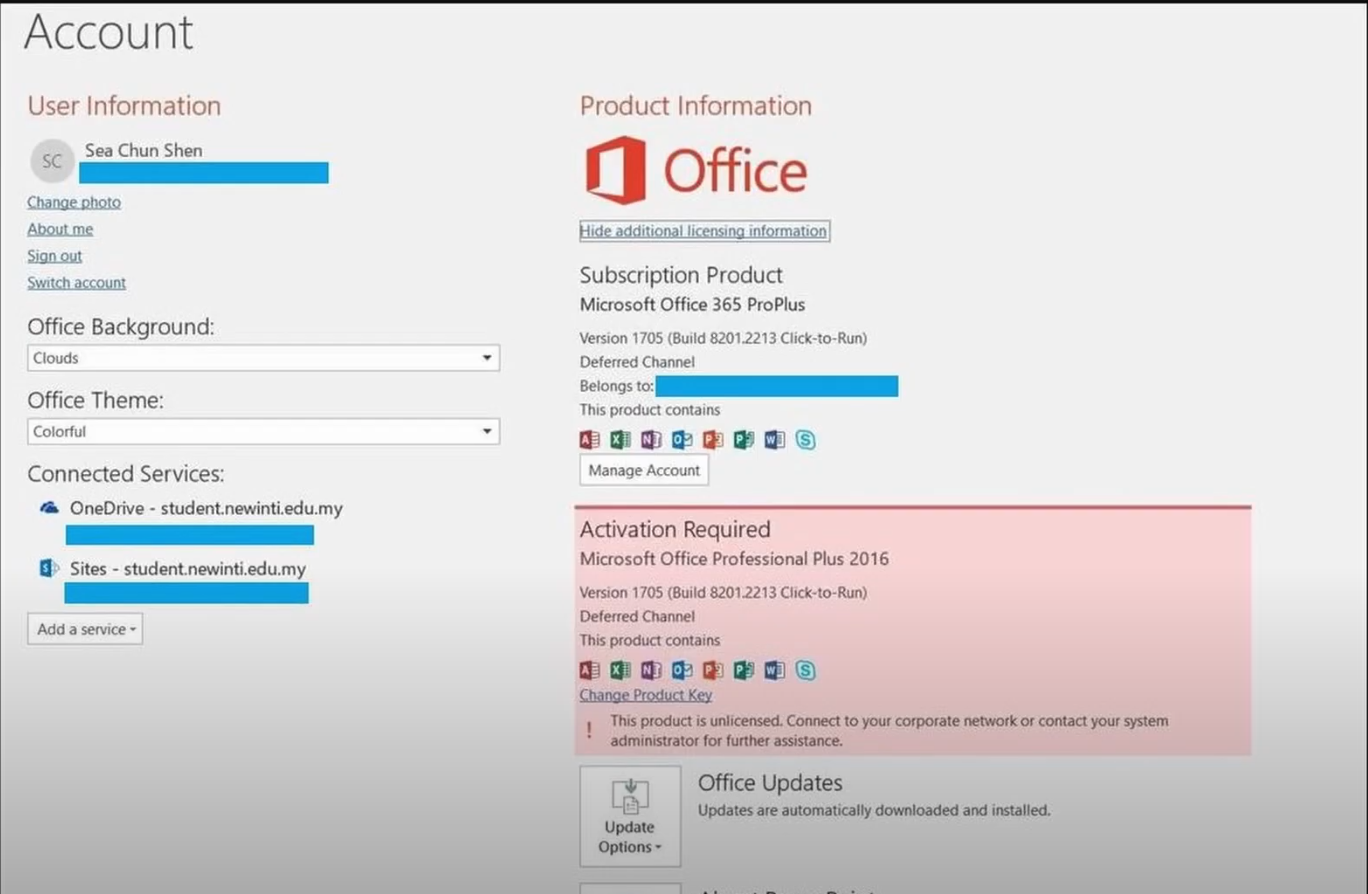Click the SC user avatar circle
Screen dimensions: 1368x894
52,161
